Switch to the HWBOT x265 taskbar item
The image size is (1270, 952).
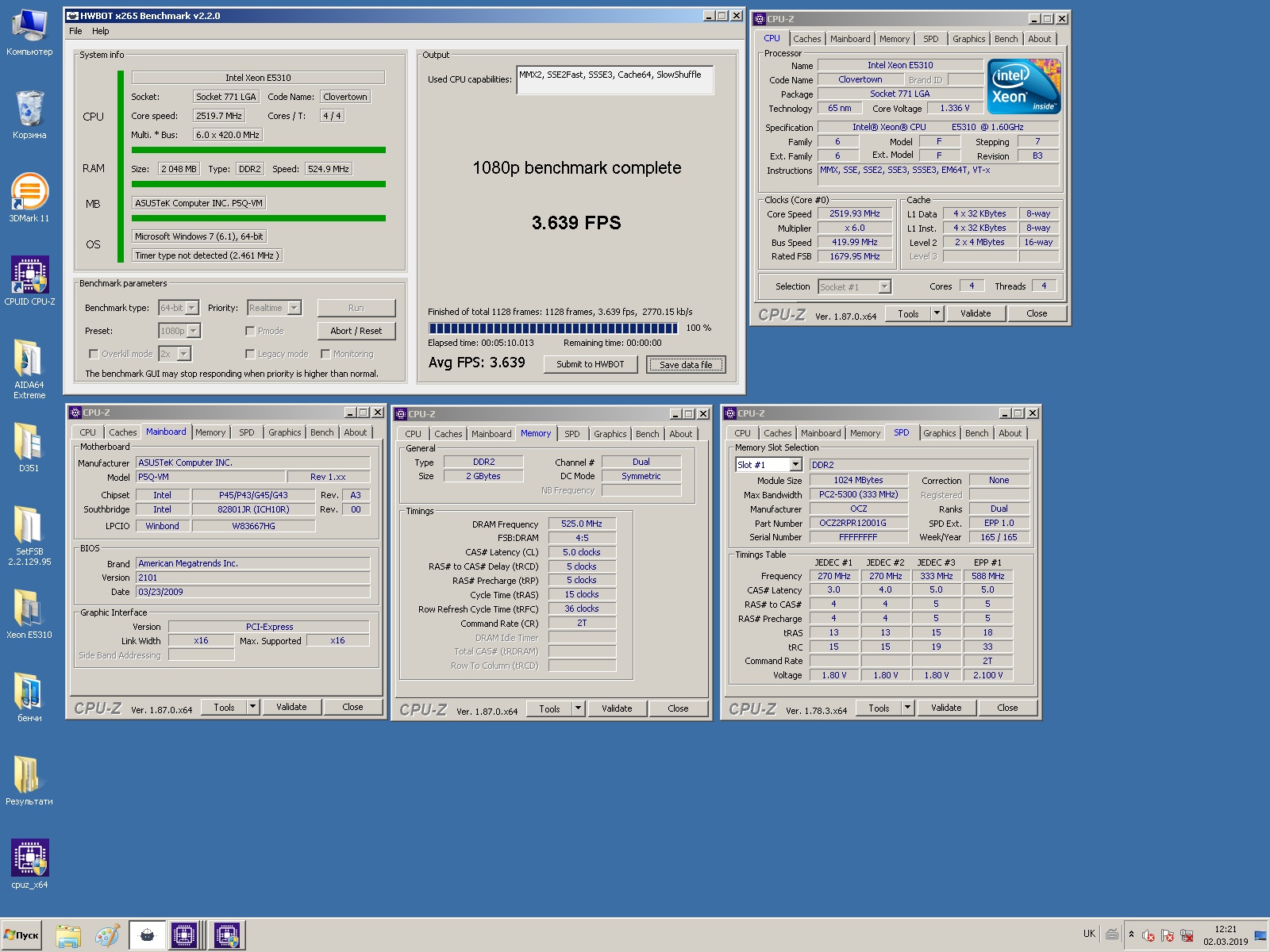point(147,936)
